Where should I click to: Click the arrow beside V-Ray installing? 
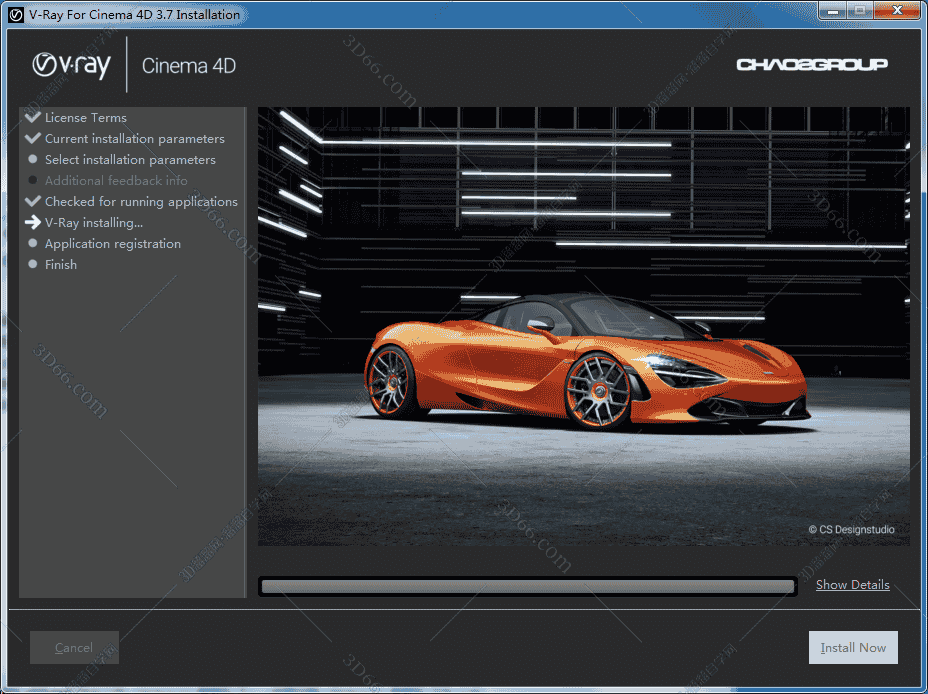33,222
